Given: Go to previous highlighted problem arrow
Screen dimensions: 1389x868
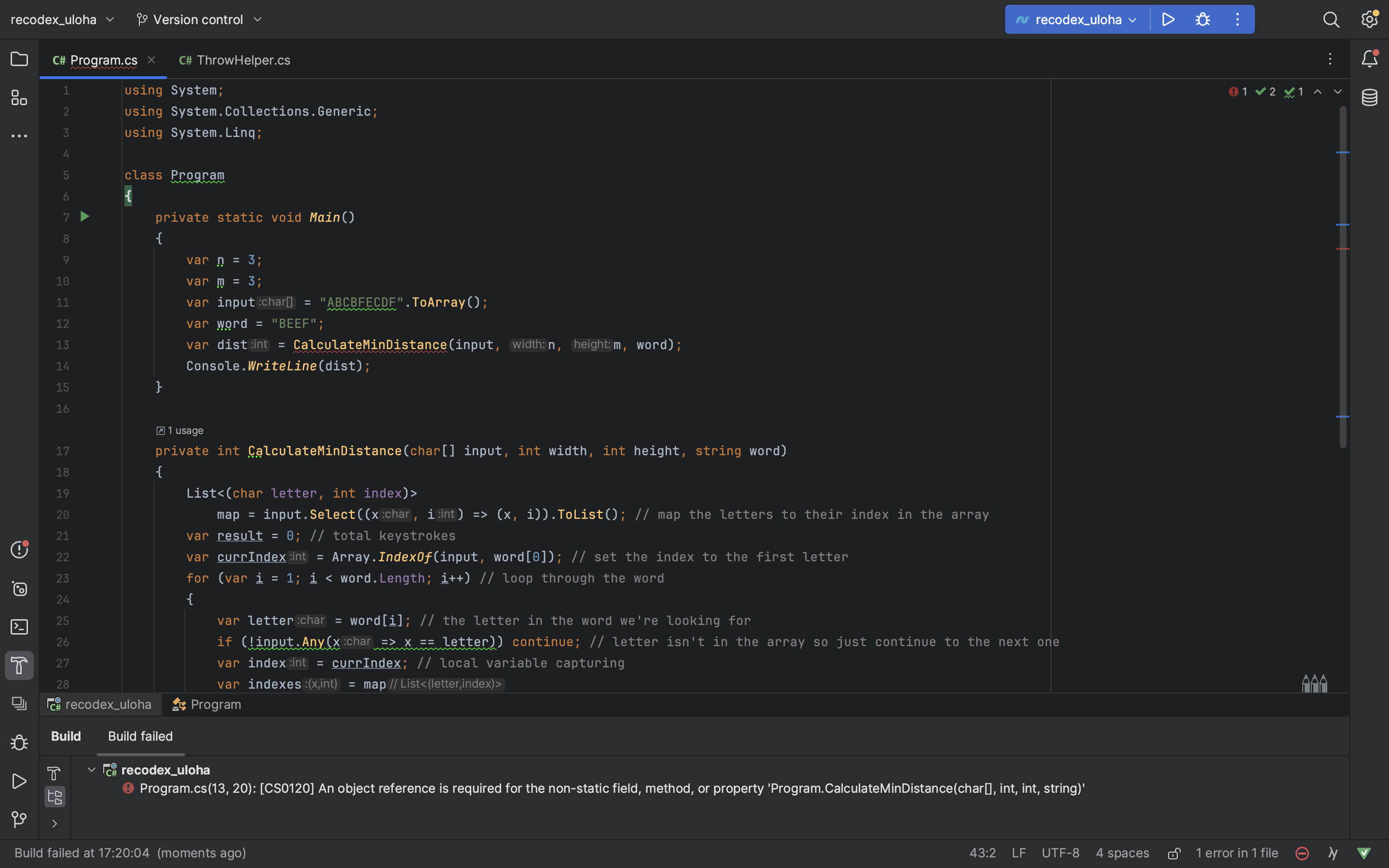Looking at the screenshot, I should 1318,92.
